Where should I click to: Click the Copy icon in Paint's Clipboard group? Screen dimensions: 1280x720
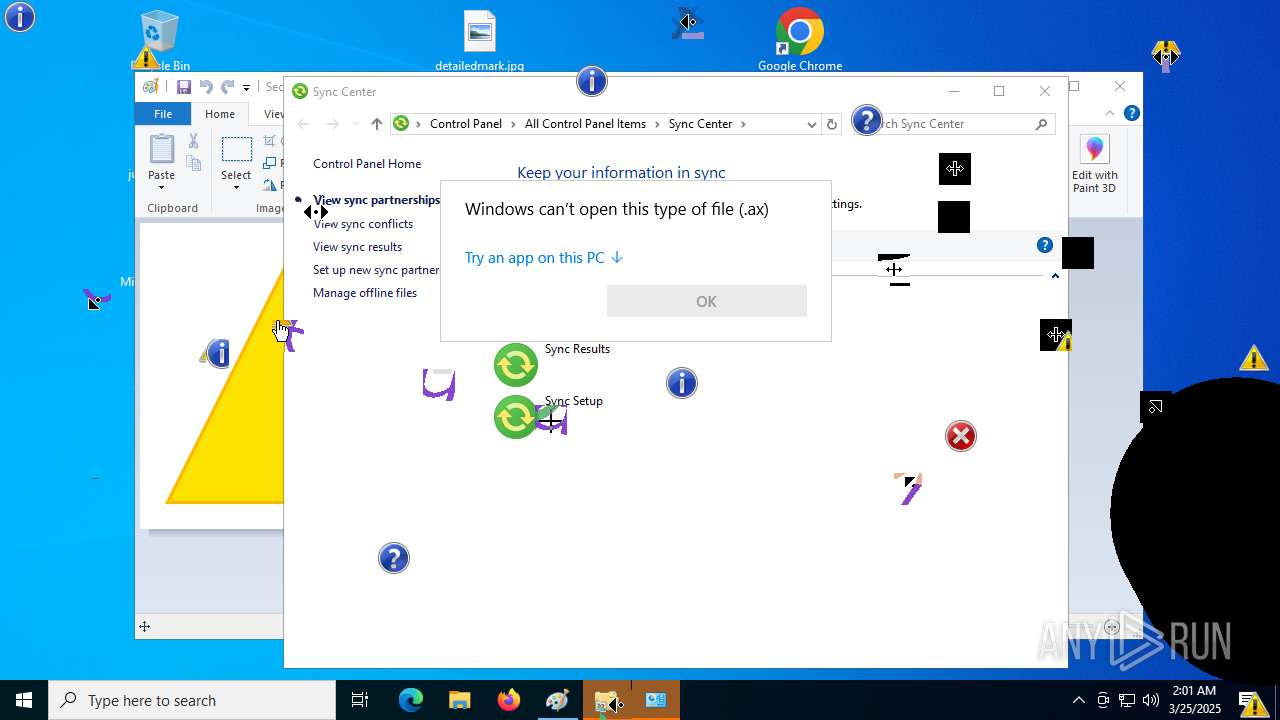pyautogui.click(x=194, y=163)
